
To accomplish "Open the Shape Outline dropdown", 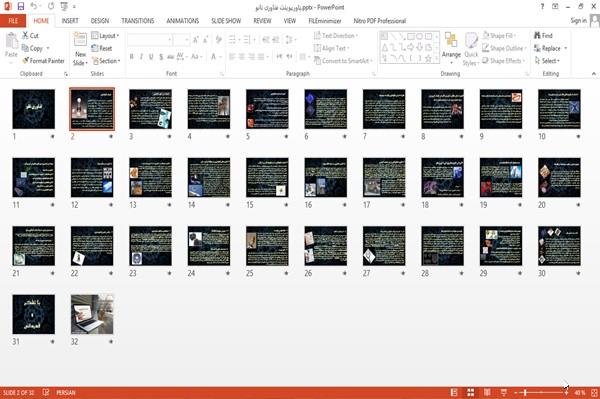I will pos(504,48).
